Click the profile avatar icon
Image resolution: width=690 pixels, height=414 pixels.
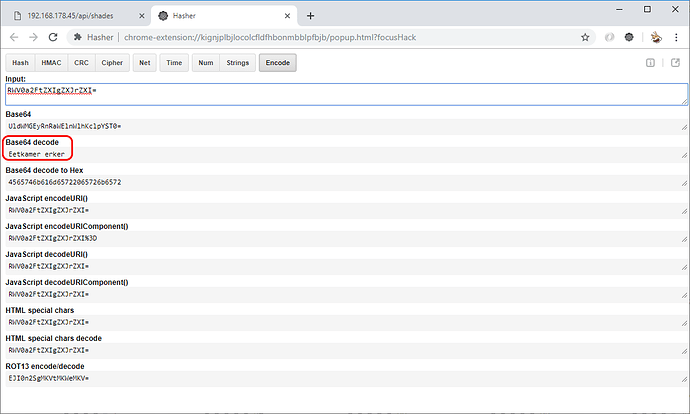pyautogui.click(x=656, y=37)
